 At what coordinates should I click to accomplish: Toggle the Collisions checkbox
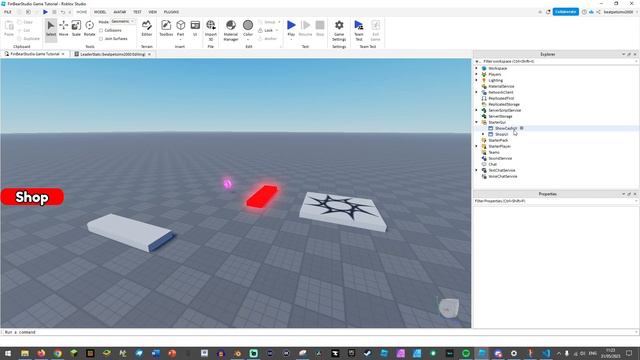pos(101,30)
